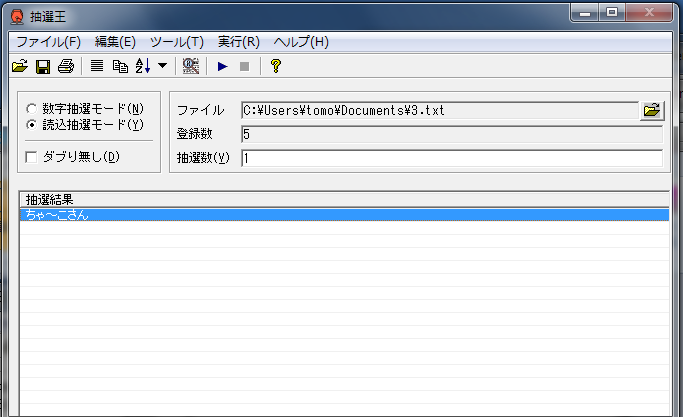Select the result row ちゃ～こさん
Image resolution: width=683 pixels, height=417 pixels.
point(344,215)
